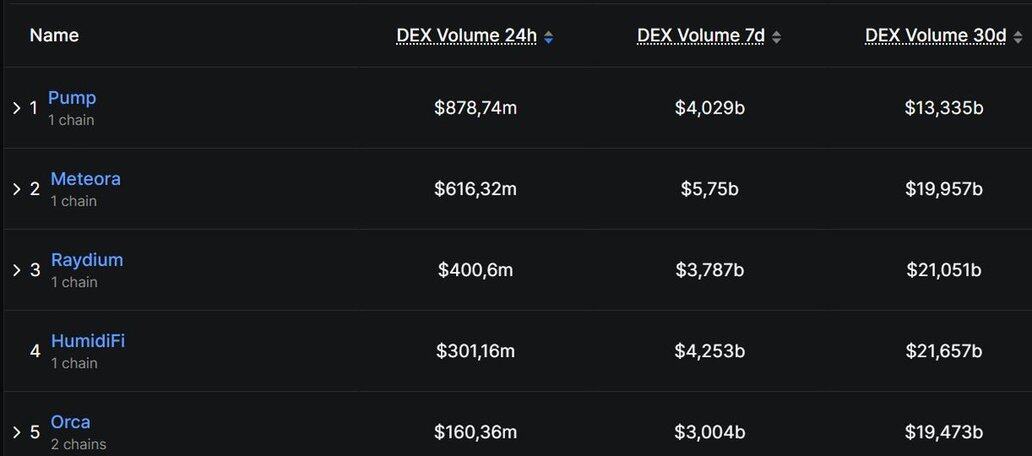
Task: Open the Raydium protocol link
Action: pyautogui.click(x=87, y=260)
